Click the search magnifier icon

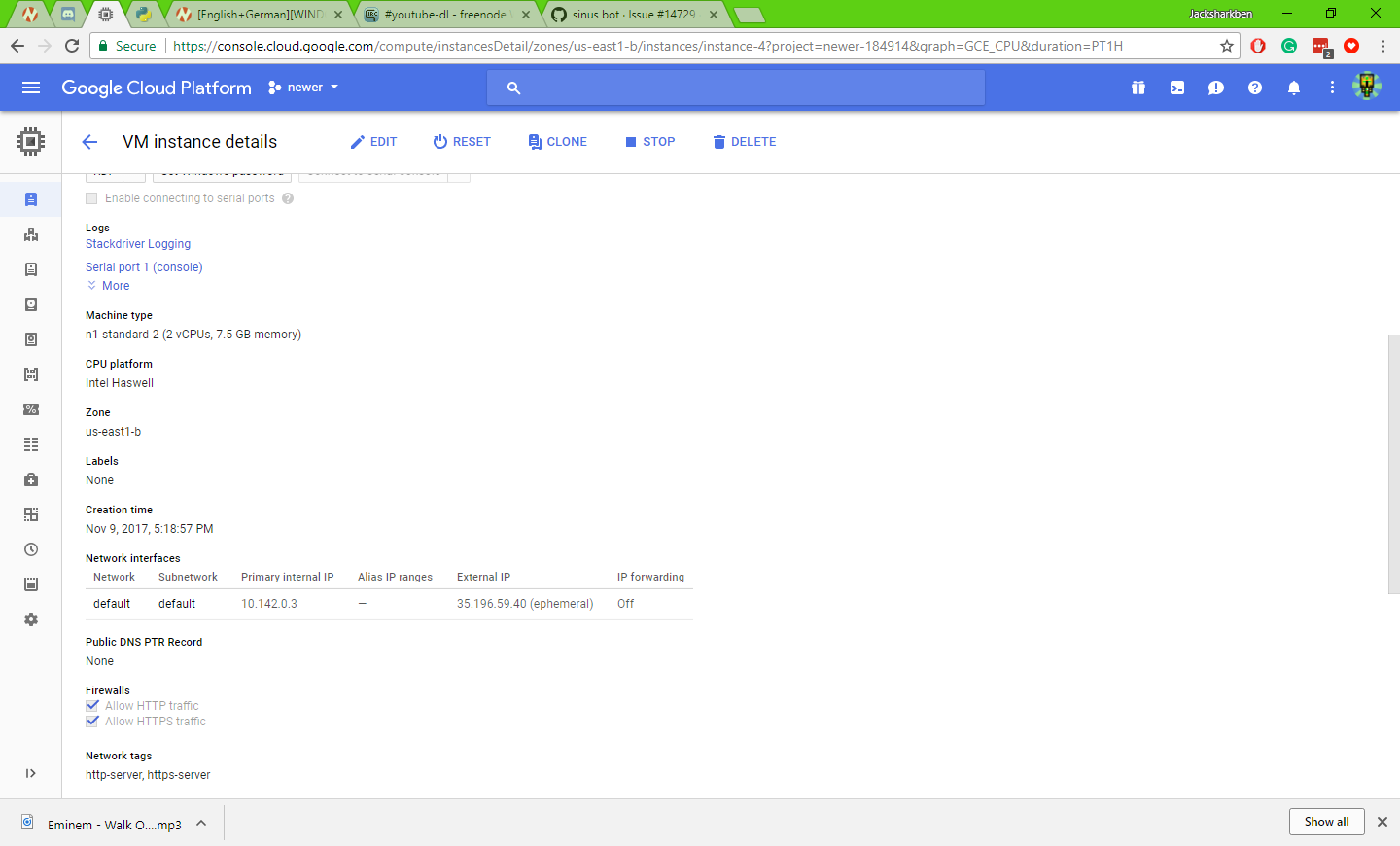click(514, 88)
